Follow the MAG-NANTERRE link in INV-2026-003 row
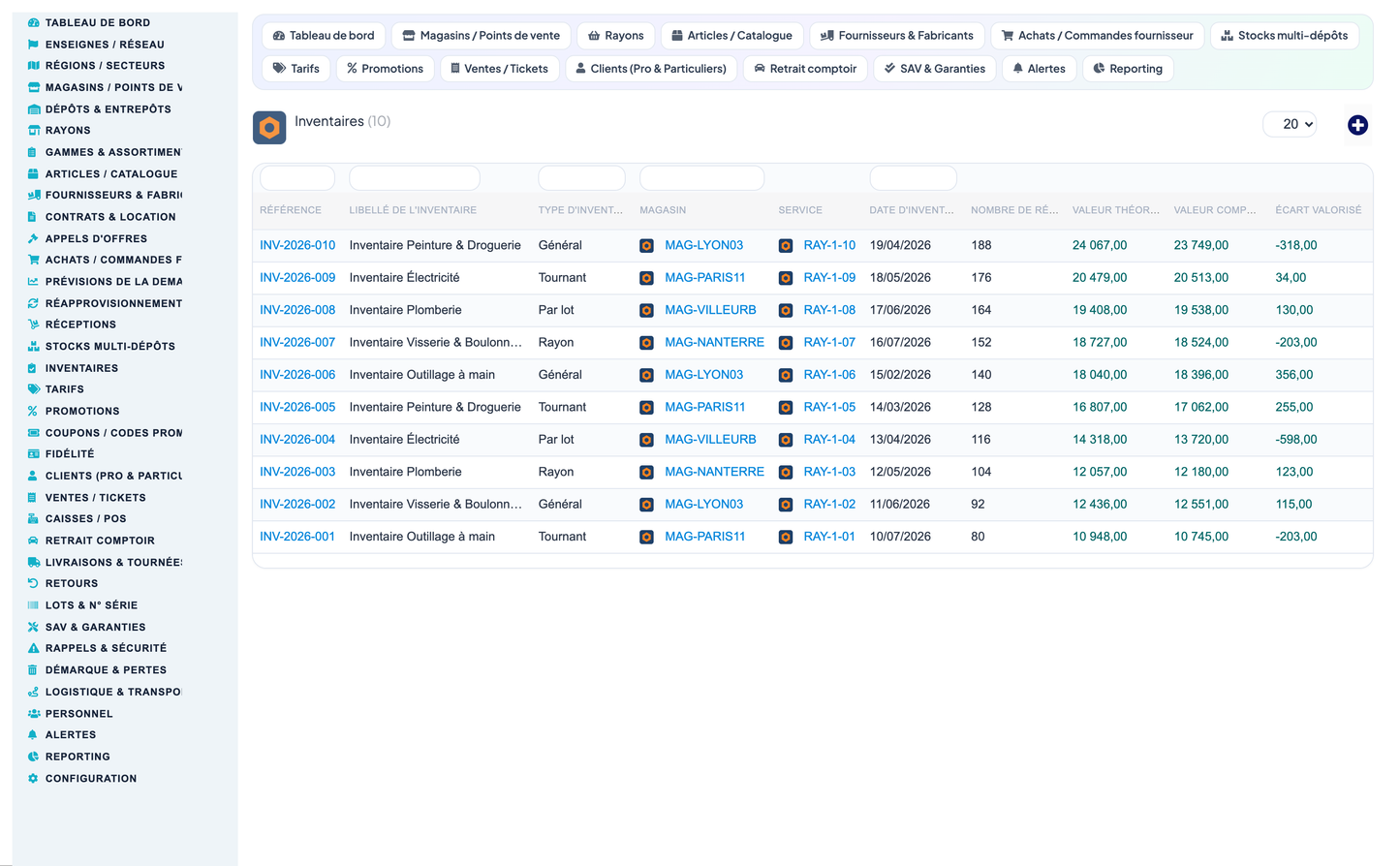Screen dimensions: 1400x866 coord(714,472)
